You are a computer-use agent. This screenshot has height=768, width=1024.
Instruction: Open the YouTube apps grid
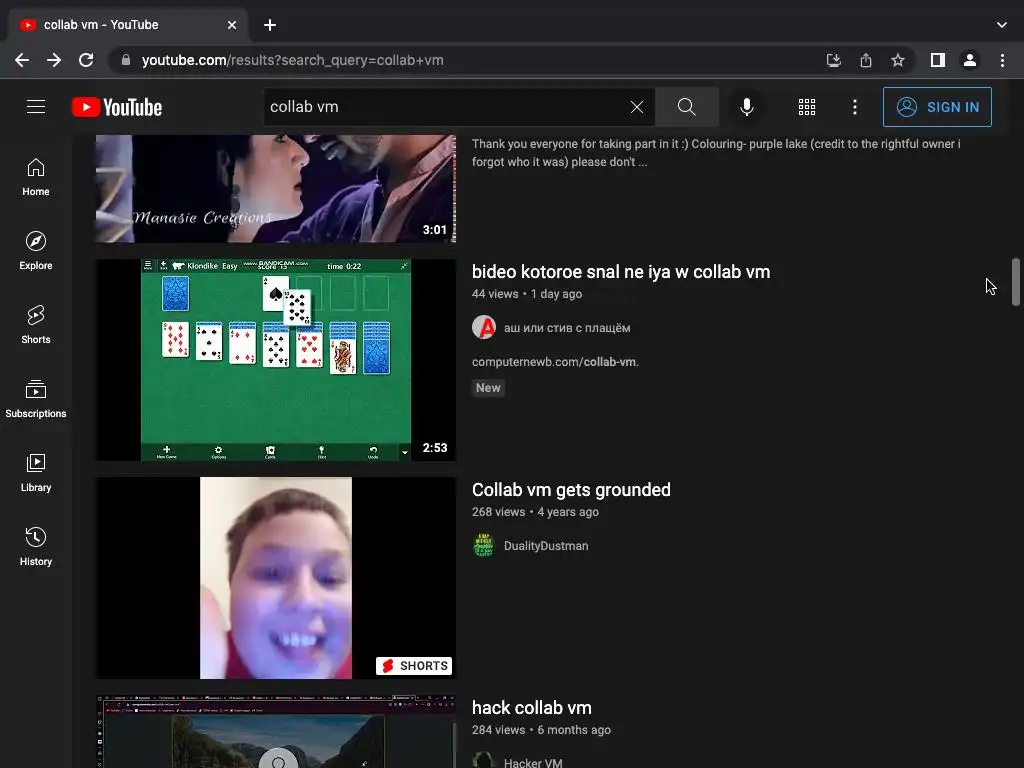click(x=807, y=107)
